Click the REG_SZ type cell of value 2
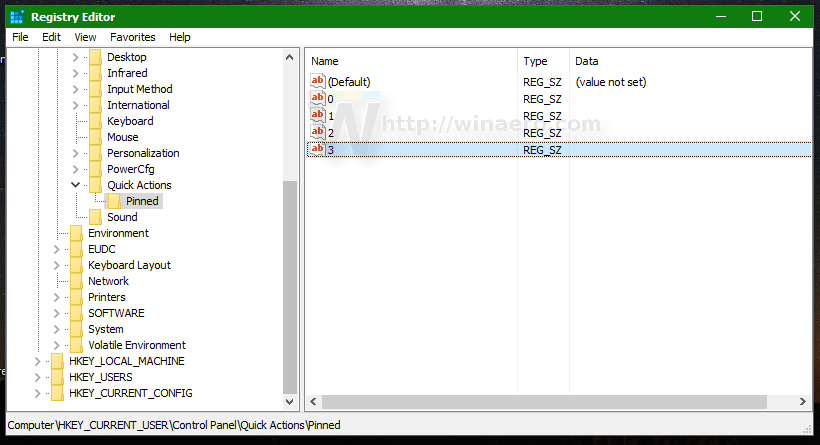Screen dimensions: 820x445 coord(542,133)
